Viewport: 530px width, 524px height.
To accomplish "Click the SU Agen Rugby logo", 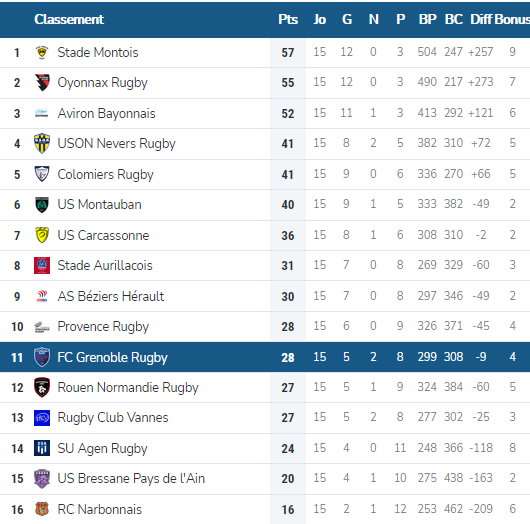I will click(x=42, y=448).
